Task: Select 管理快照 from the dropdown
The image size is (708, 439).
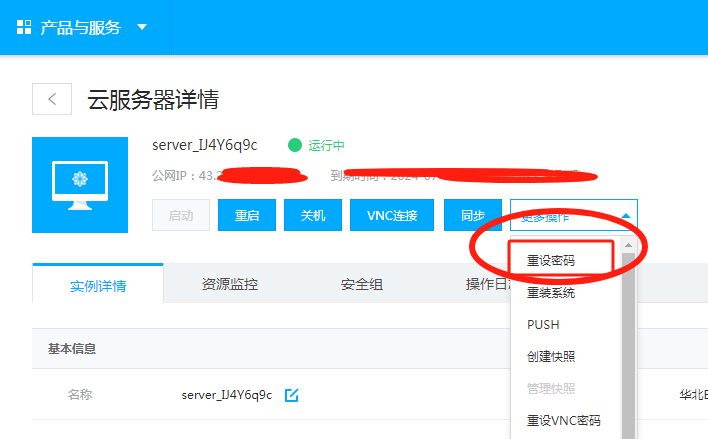Action: 550,388
